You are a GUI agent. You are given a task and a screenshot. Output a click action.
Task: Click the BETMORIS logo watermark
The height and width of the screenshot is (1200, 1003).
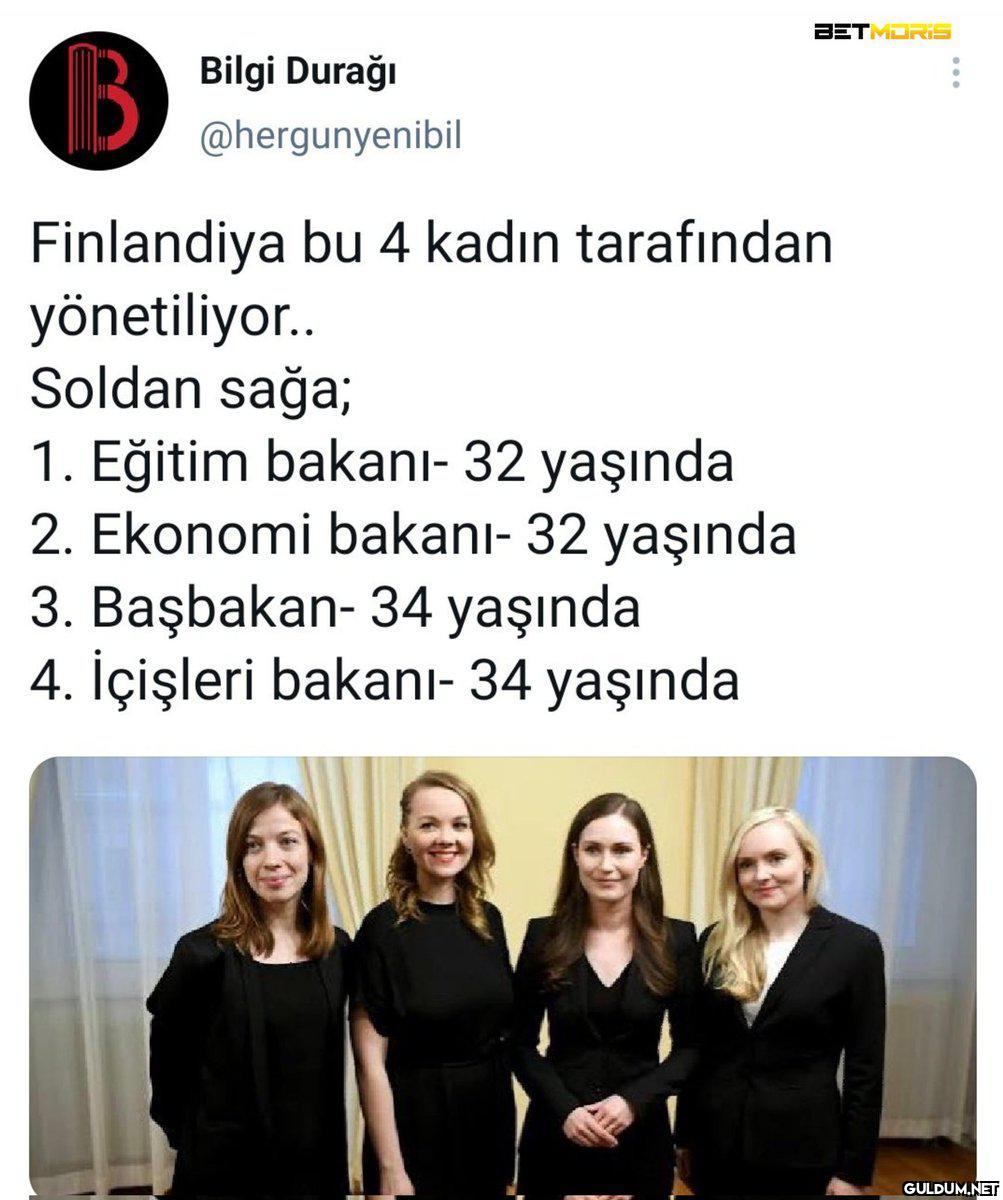883,32
